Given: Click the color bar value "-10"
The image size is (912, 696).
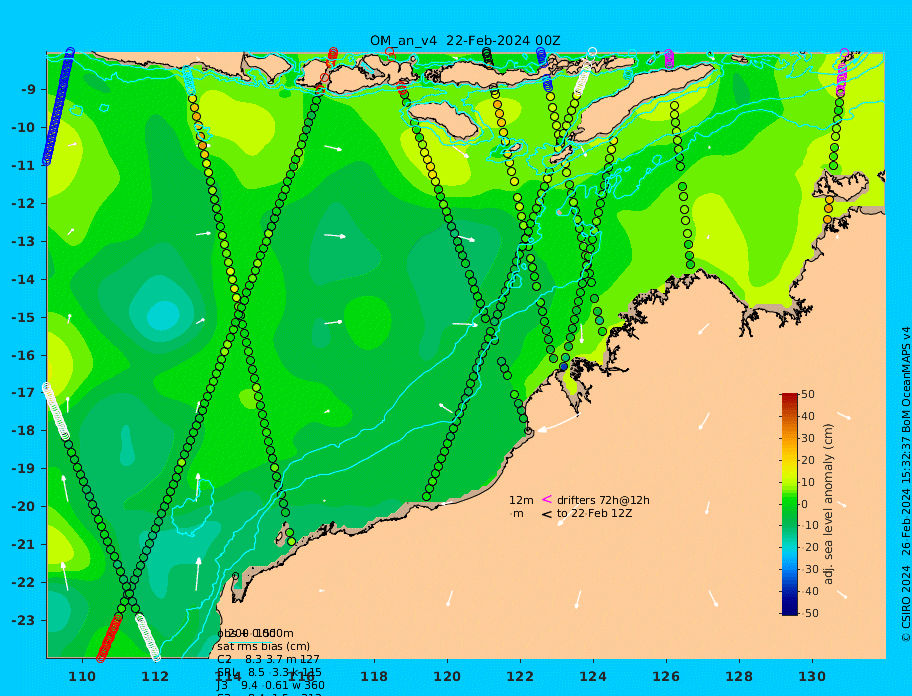Looking at the screenshot, I should (810, 526).
